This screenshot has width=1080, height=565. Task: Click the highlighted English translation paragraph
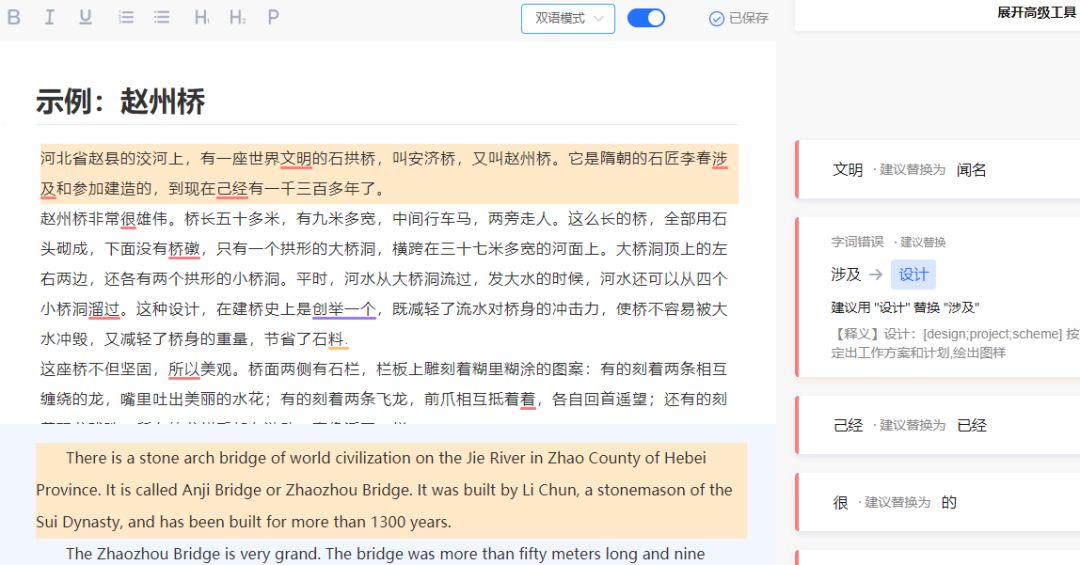click(x=391, y=490)
